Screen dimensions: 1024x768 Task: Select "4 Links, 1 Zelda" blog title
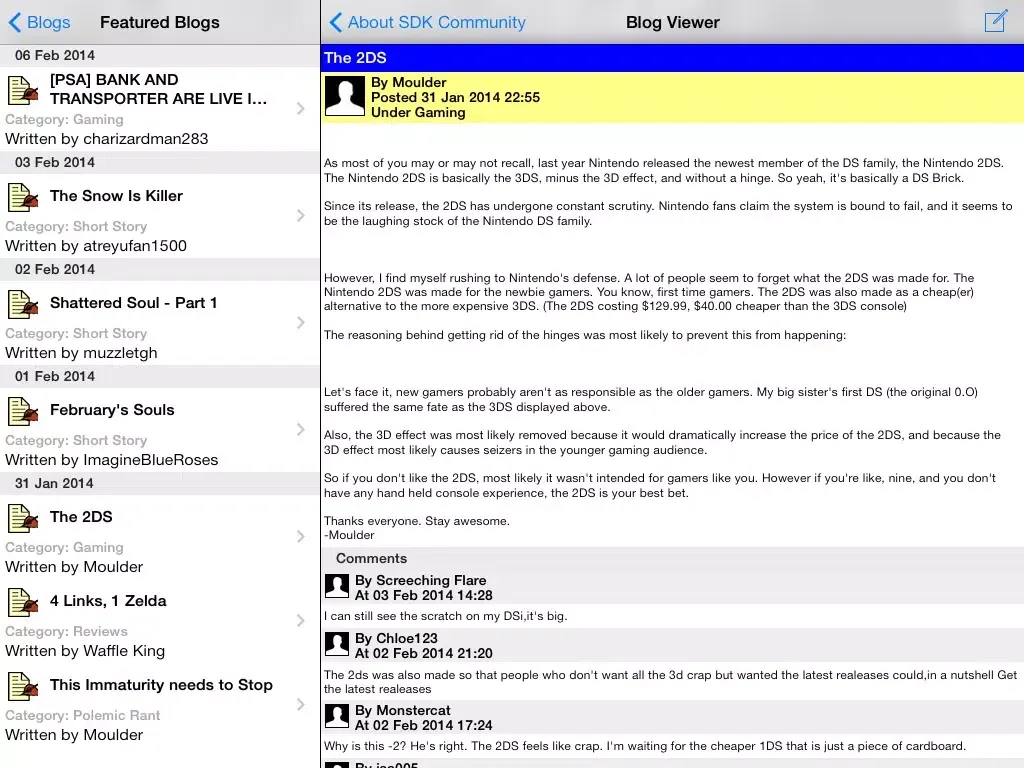(108, 601)
